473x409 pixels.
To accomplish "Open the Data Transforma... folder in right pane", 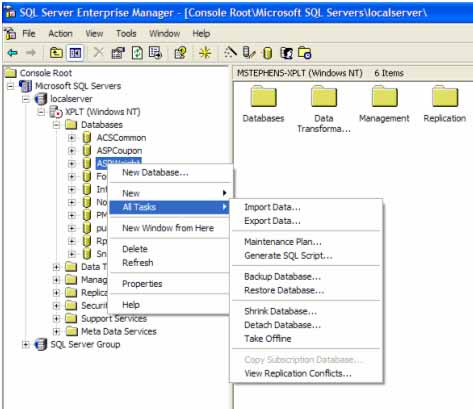I will pos(324,109).
